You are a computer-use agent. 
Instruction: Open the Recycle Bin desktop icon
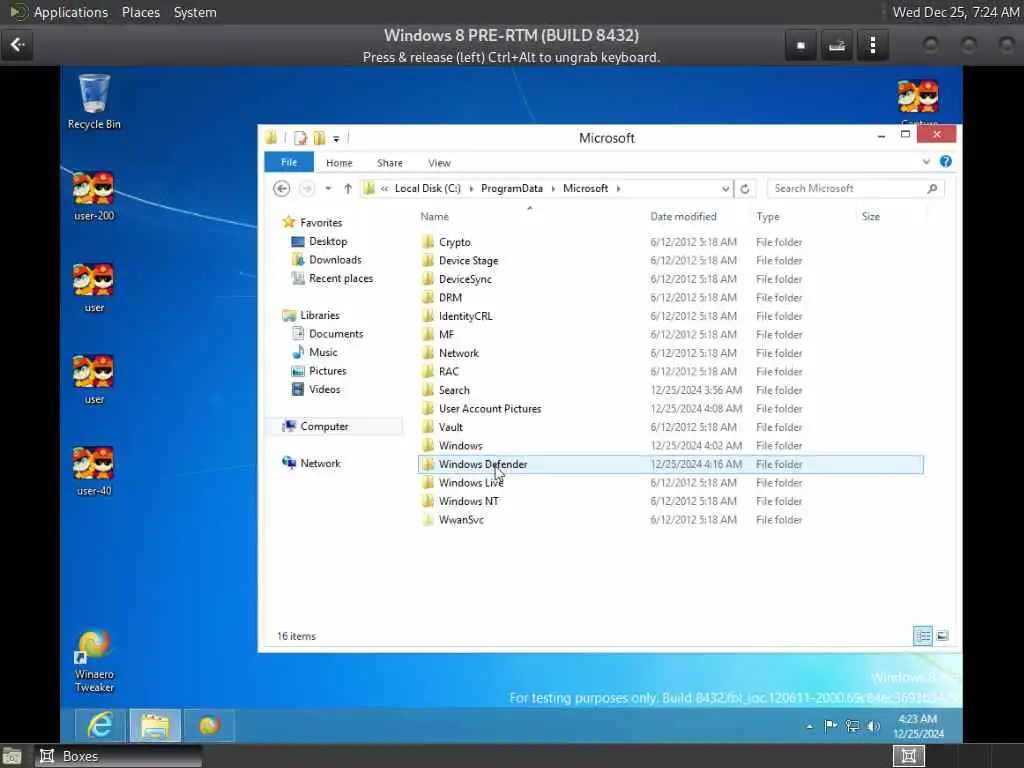(x=94, y=102)
